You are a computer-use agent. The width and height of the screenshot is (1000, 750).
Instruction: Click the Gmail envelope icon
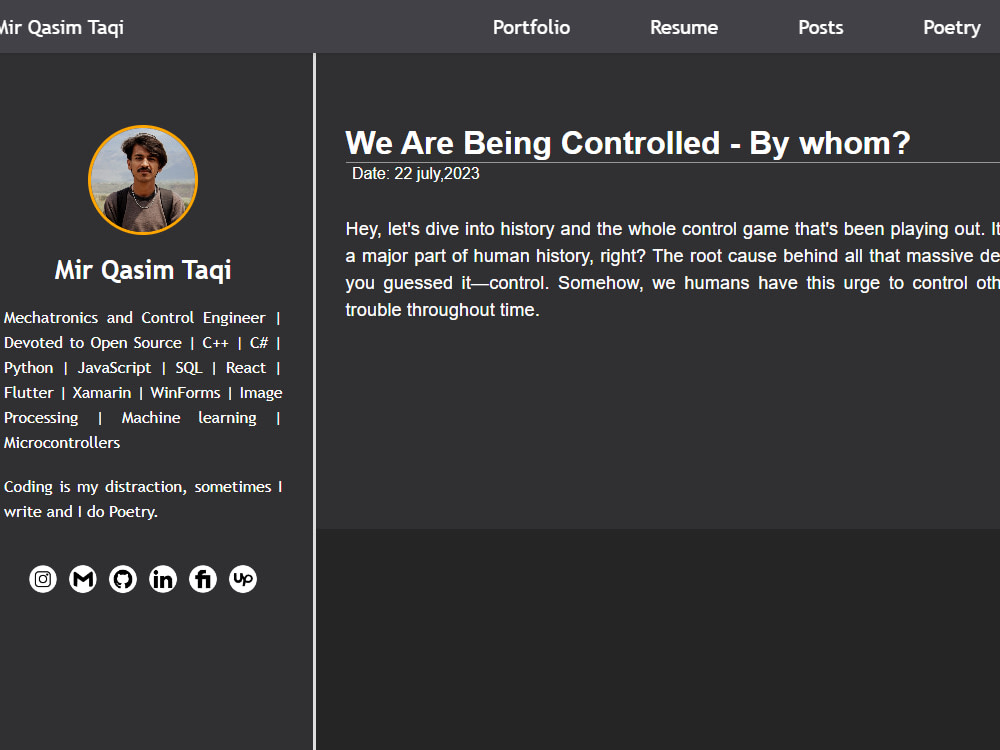click(83, 579)
